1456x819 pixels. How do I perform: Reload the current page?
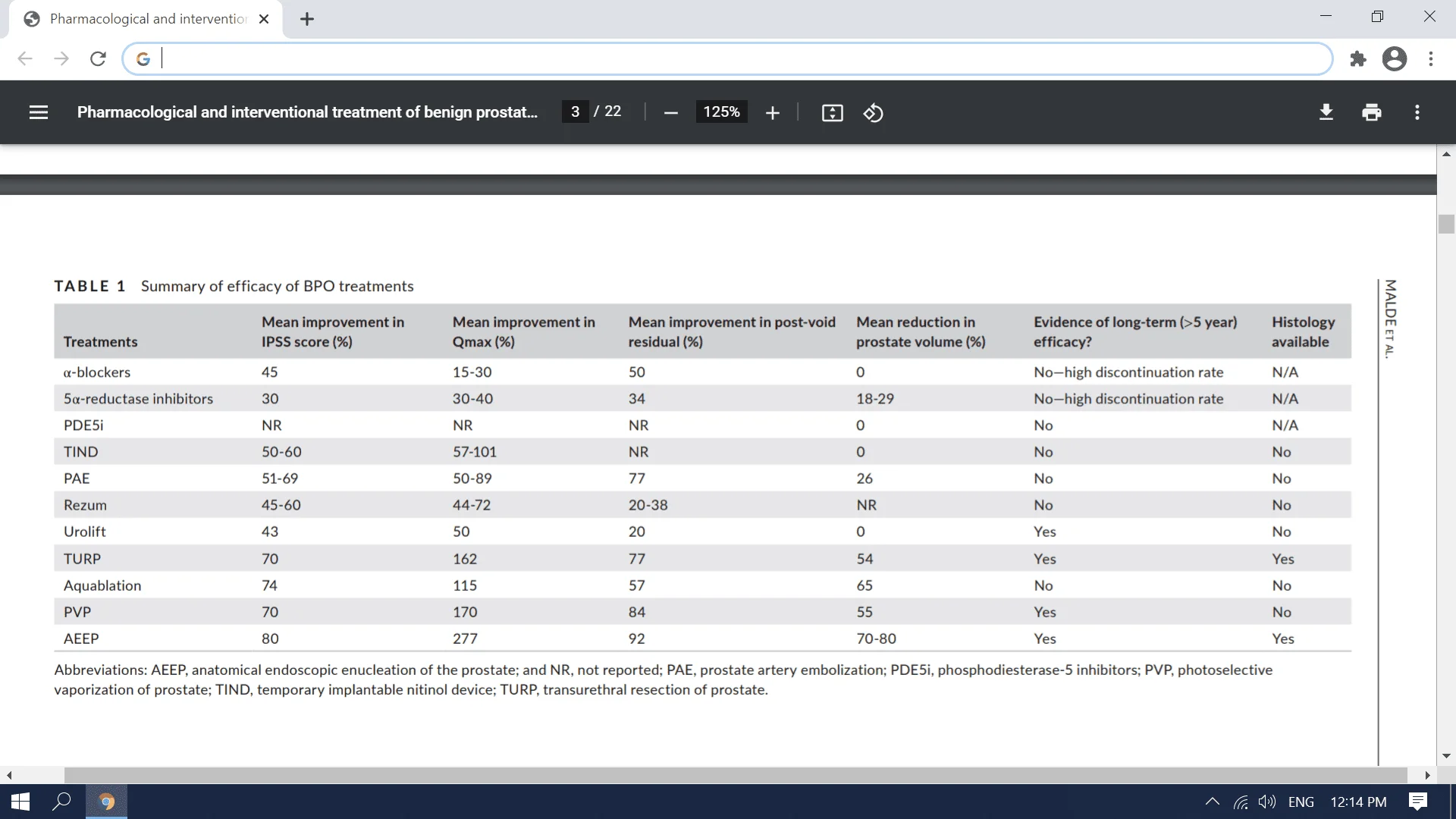click(98, 58)
